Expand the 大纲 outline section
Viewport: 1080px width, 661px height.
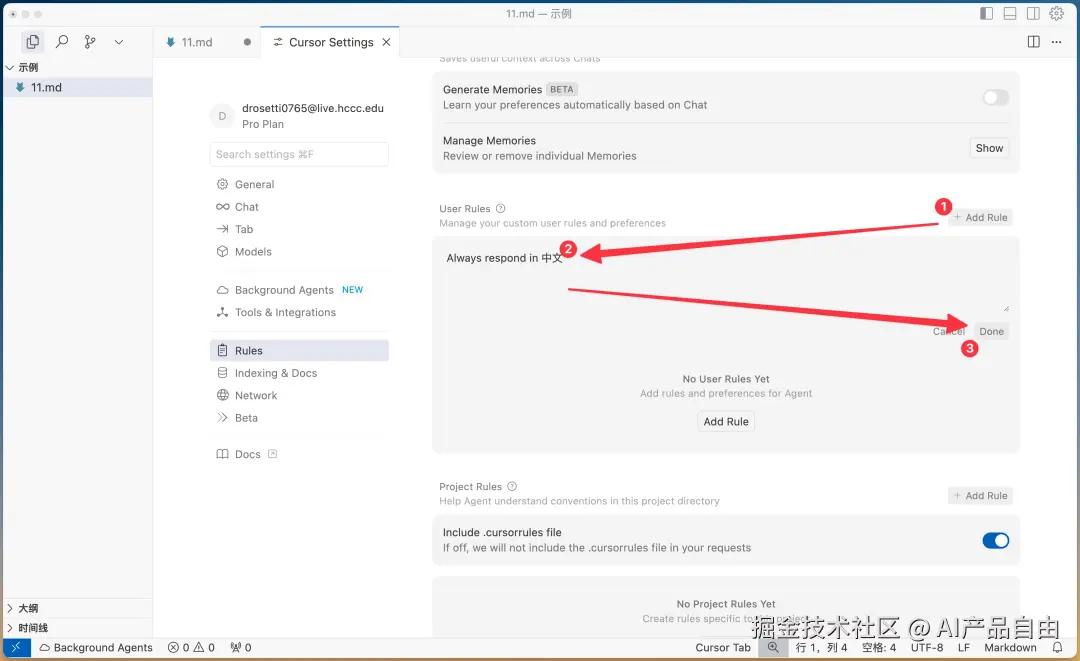tap(78, 608)
